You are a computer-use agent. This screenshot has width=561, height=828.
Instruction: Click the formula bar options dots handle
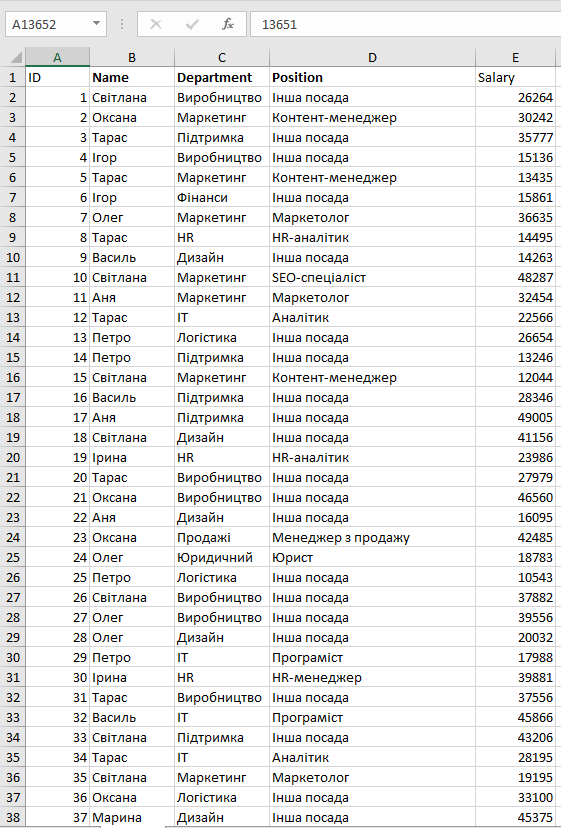click(122, 24)
